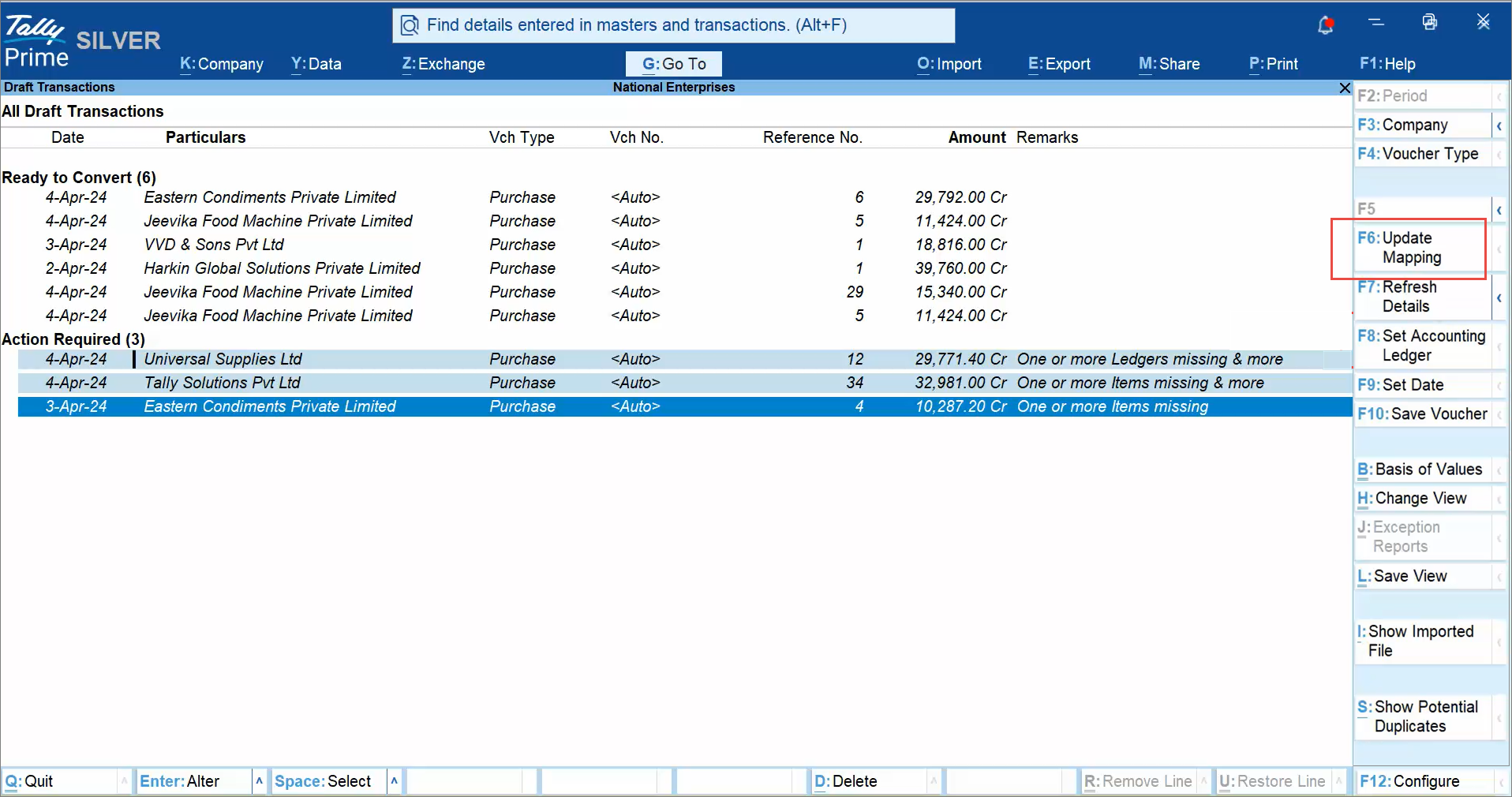Click D: Delete button
The image size is (1512, 797).
(869, 781)
